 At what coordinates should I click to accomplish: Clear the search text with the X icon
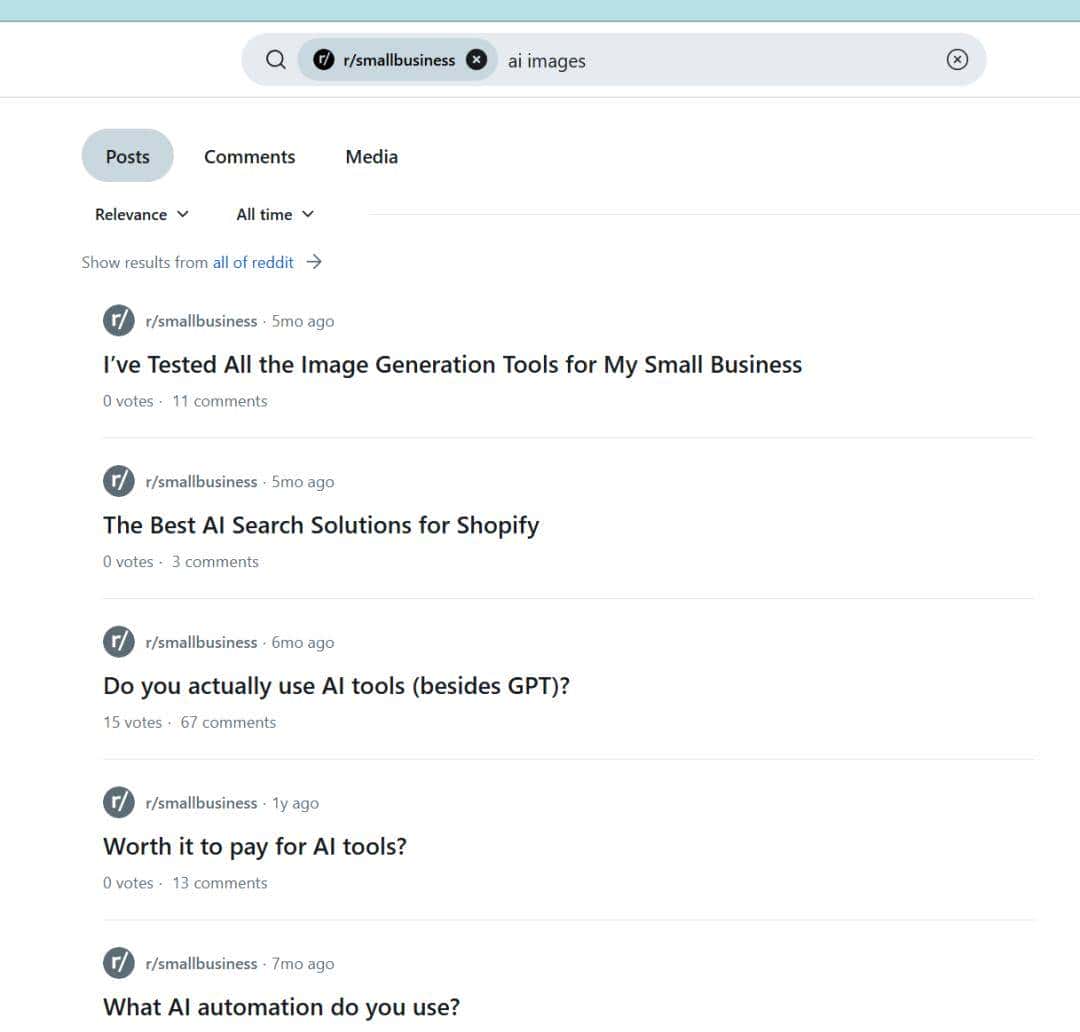click(x=957, y=60)
